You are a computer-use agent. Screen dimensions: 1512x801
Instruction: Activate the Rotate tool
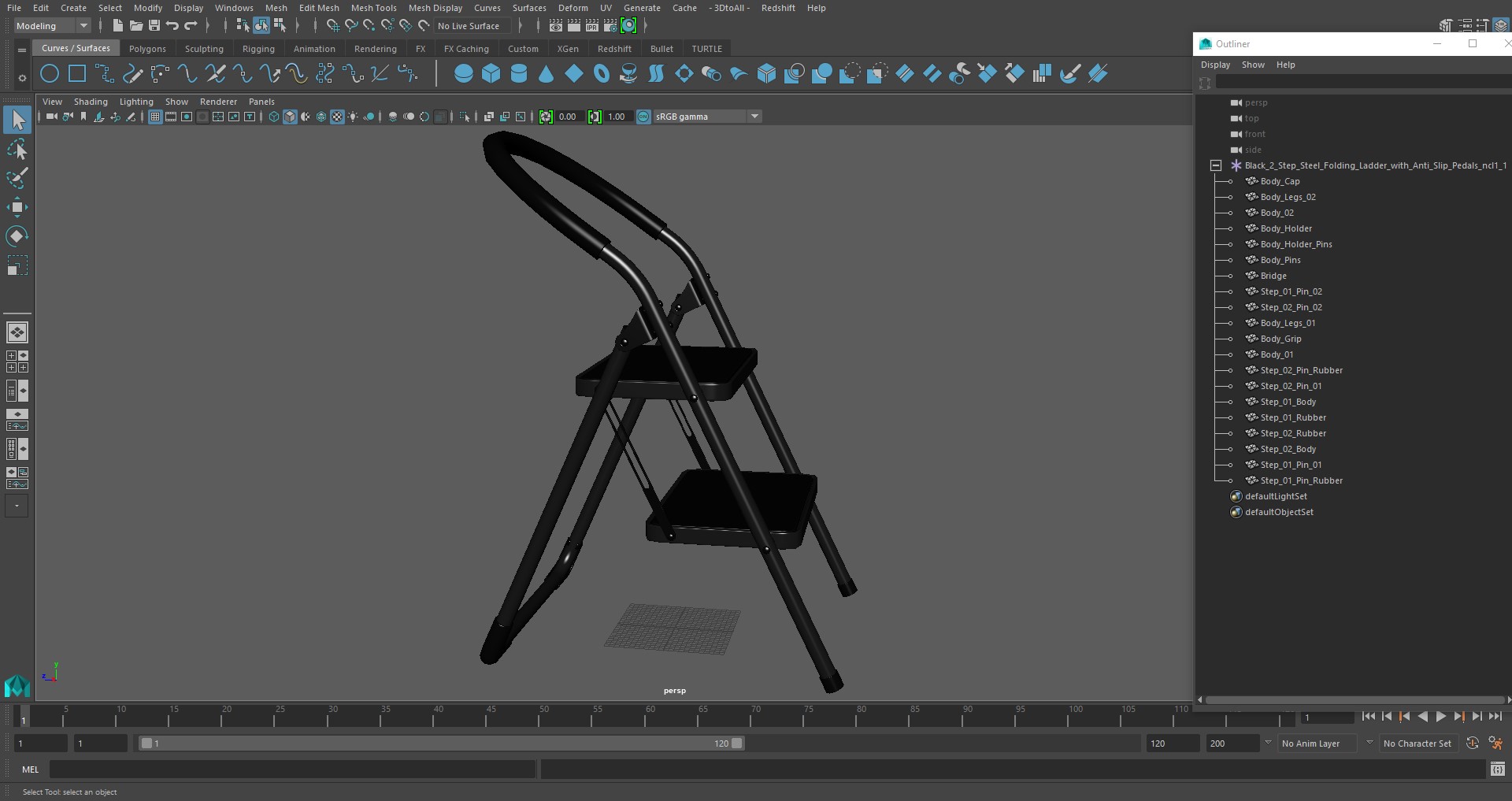[x=17, y=236]
